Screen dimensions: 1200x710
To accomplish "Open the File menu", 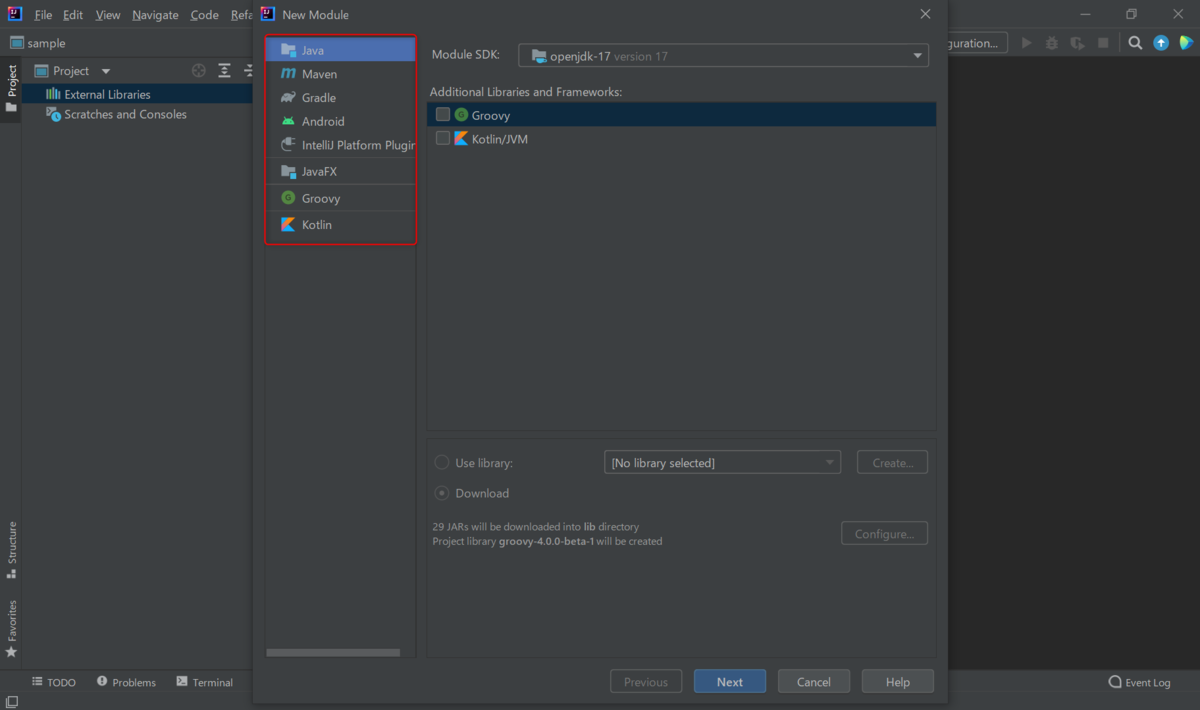I will tap(43, 15).
